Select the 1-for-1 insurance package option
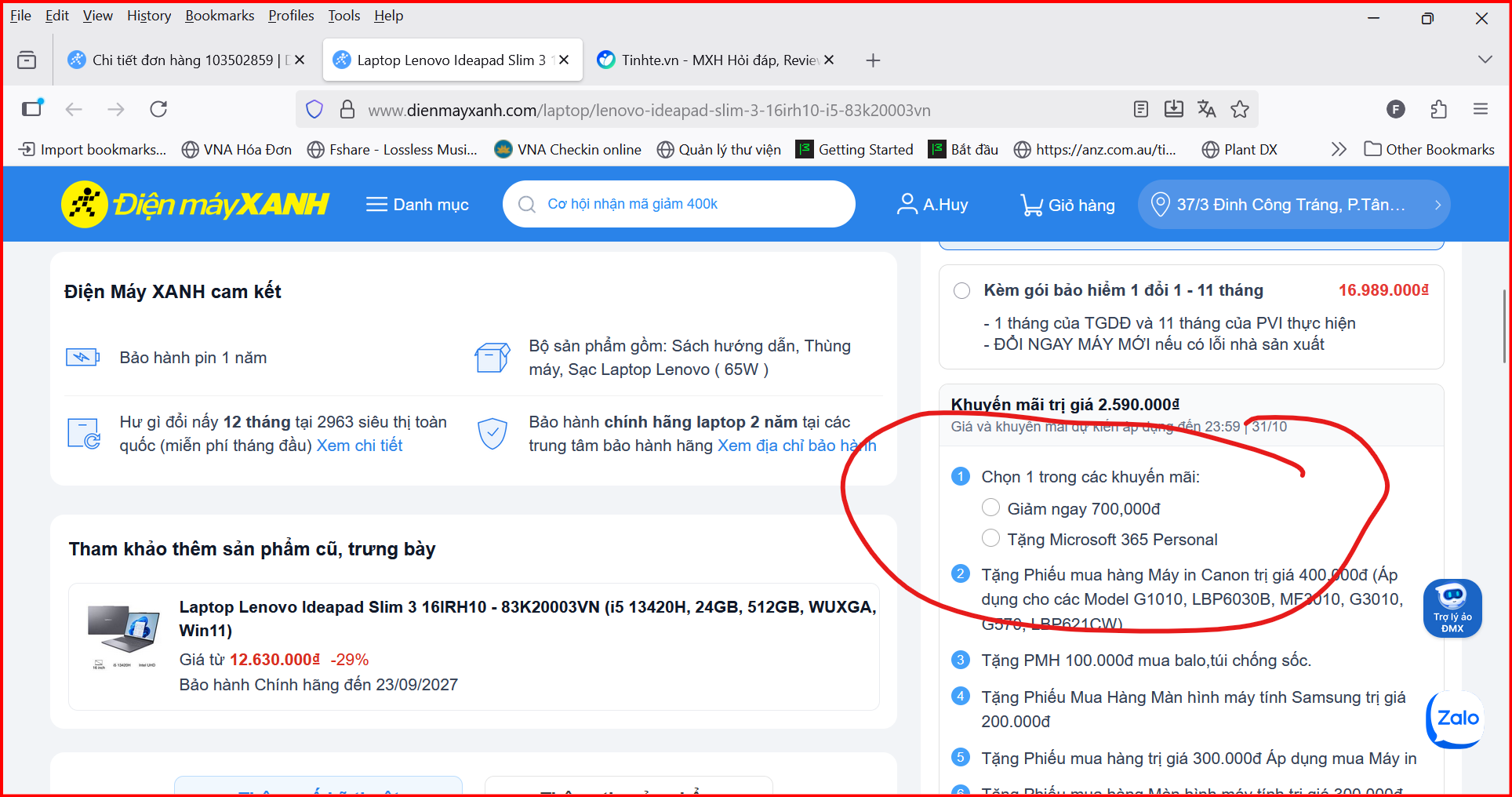Image resolution: width=1512 pixels, height=797 pixels. point(961,291)
